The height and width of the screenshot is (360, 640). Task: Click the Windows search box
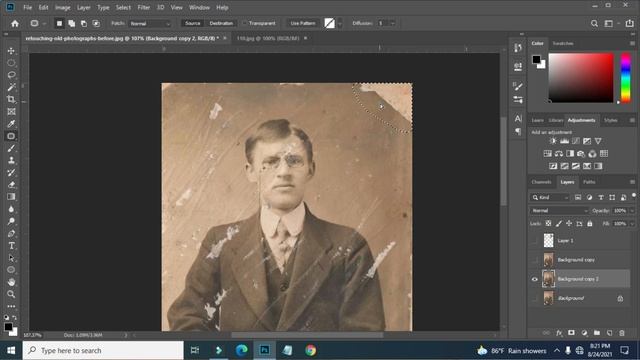pyautogui.click(x=103, y=351)
